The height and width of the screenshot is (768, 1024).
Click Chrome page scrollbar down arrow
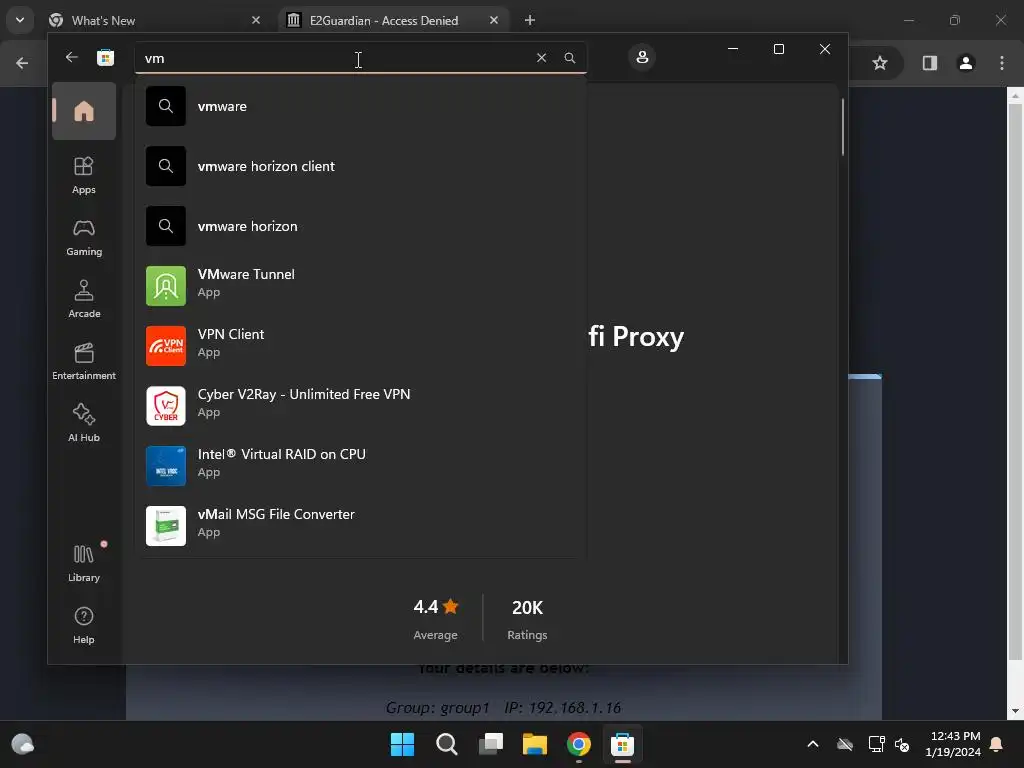(x=1014, y=711)
